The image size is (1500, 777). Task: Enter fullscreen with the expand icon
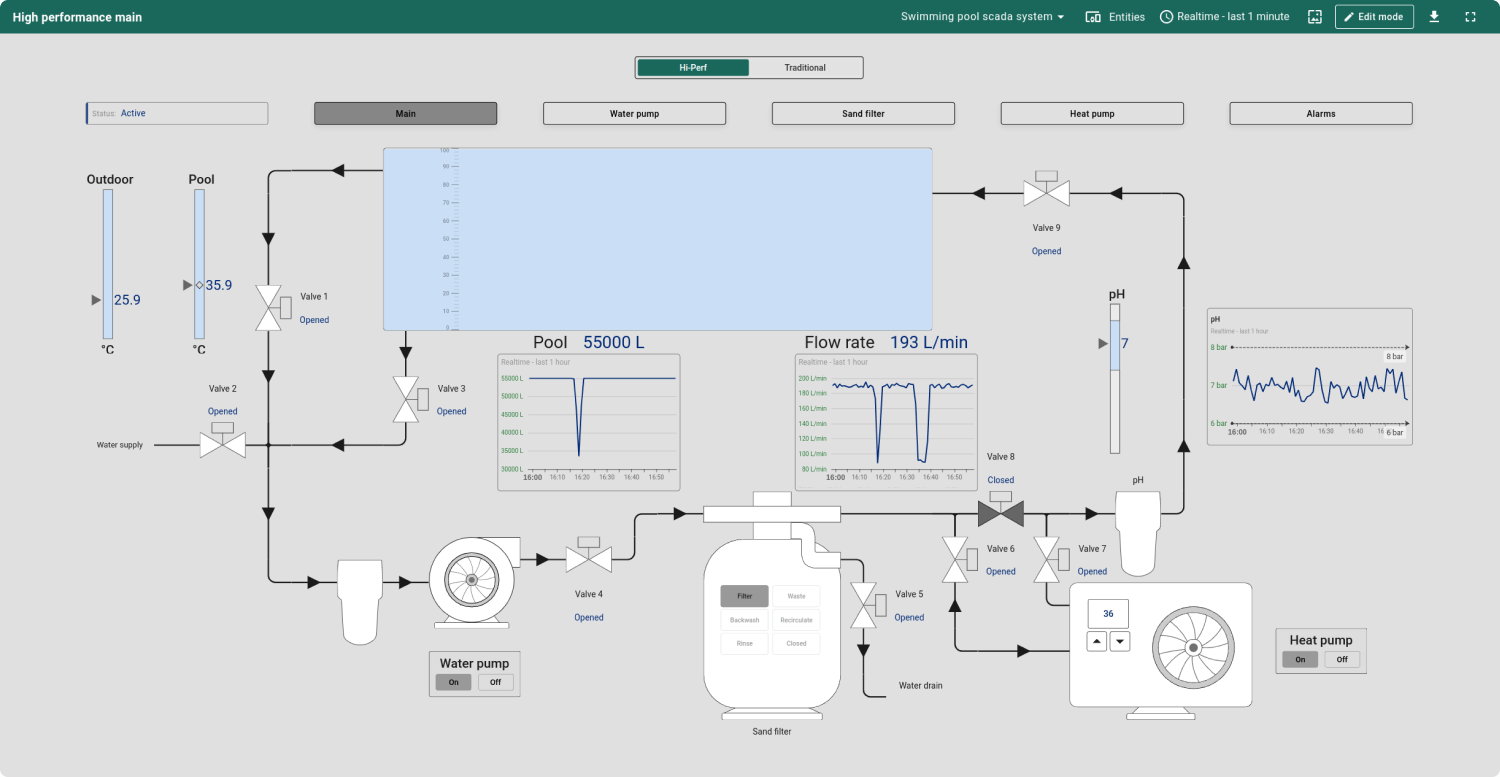1470,17
